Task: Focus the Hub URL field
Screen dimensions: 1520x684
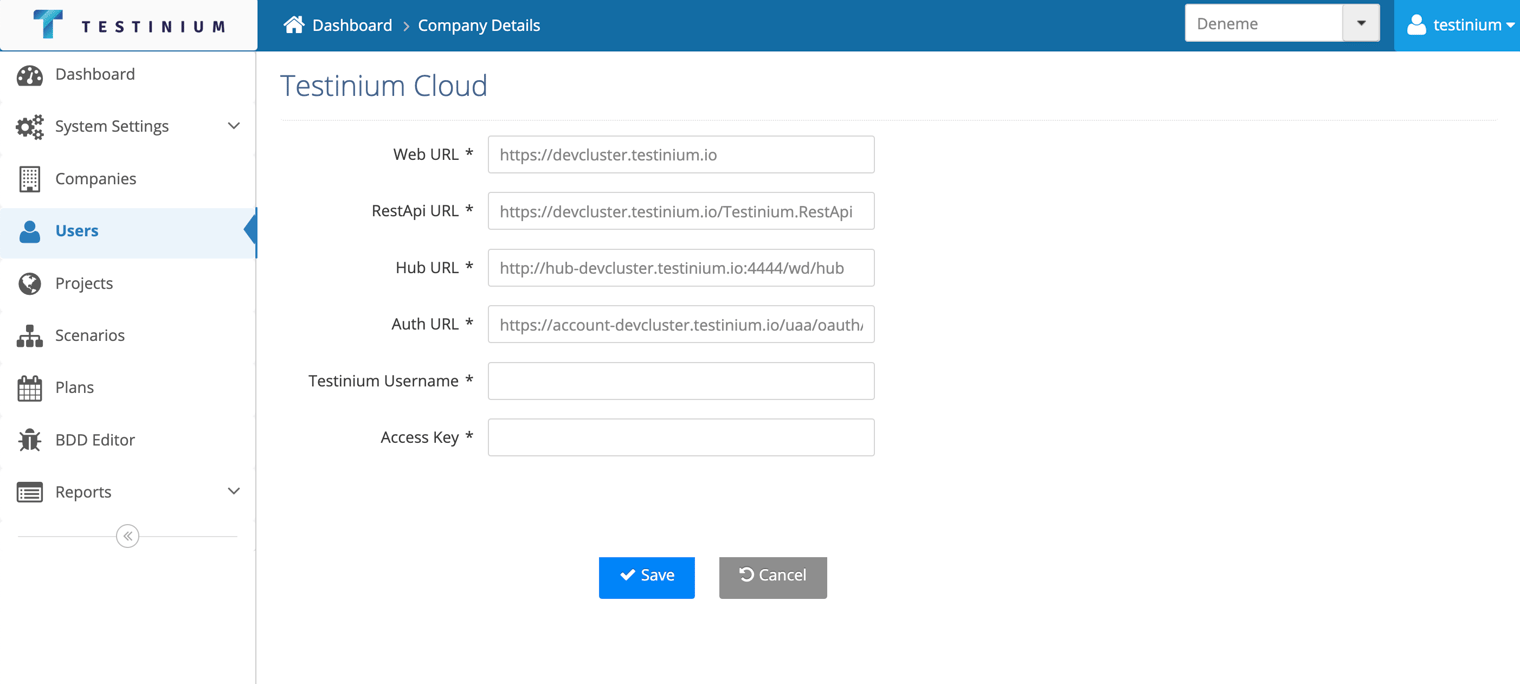Action: (681, 268)
